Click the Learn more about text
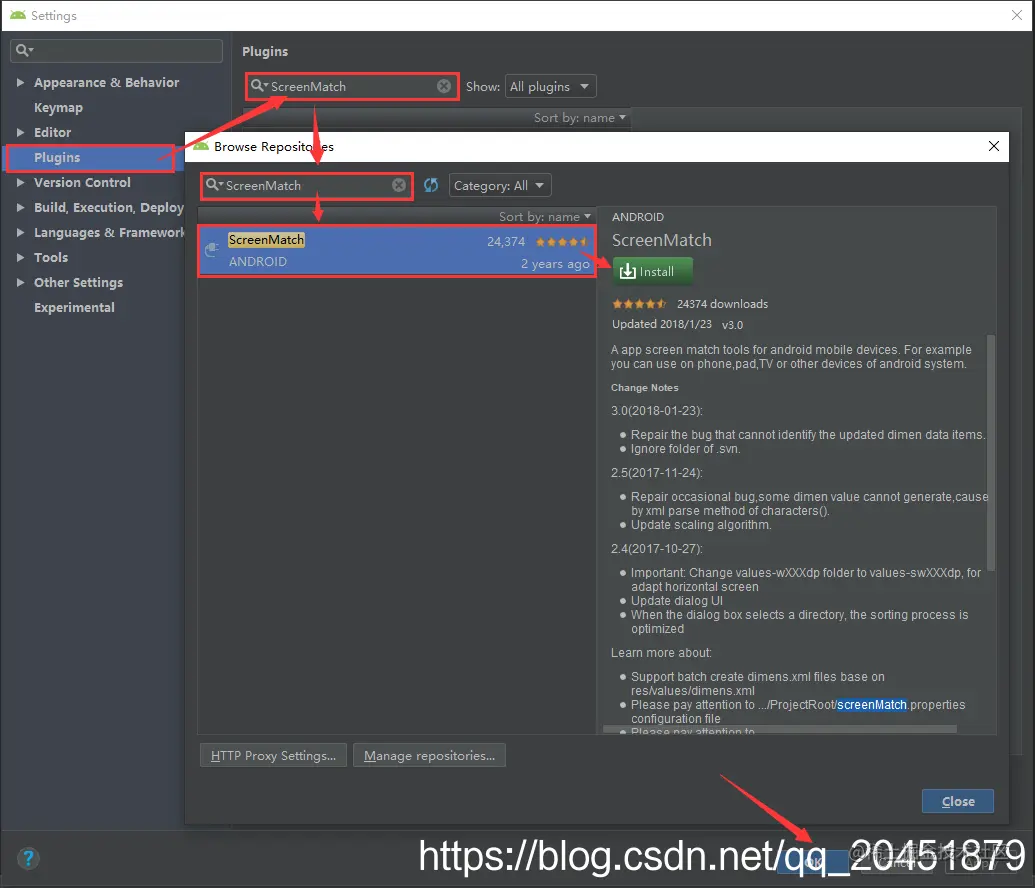 [661, 652]
